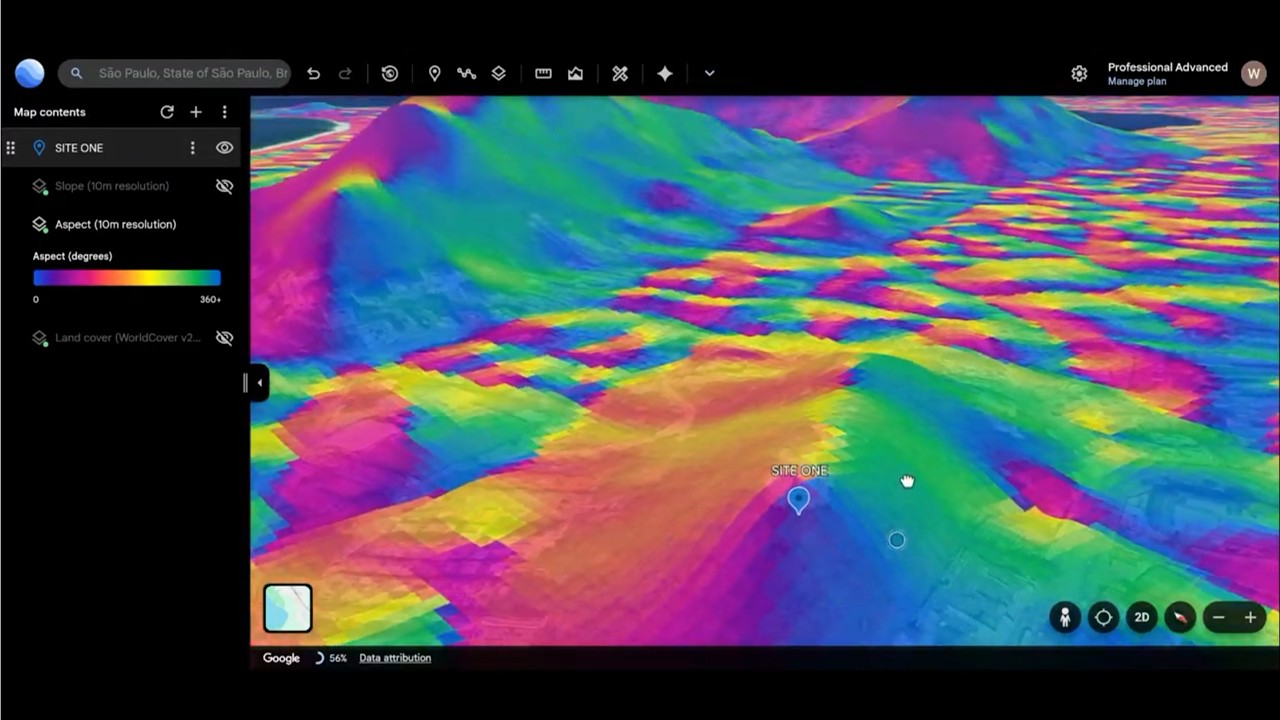Click the Manage plan link
This screenshot has height=720, width=1280.
coord(1137,81)
